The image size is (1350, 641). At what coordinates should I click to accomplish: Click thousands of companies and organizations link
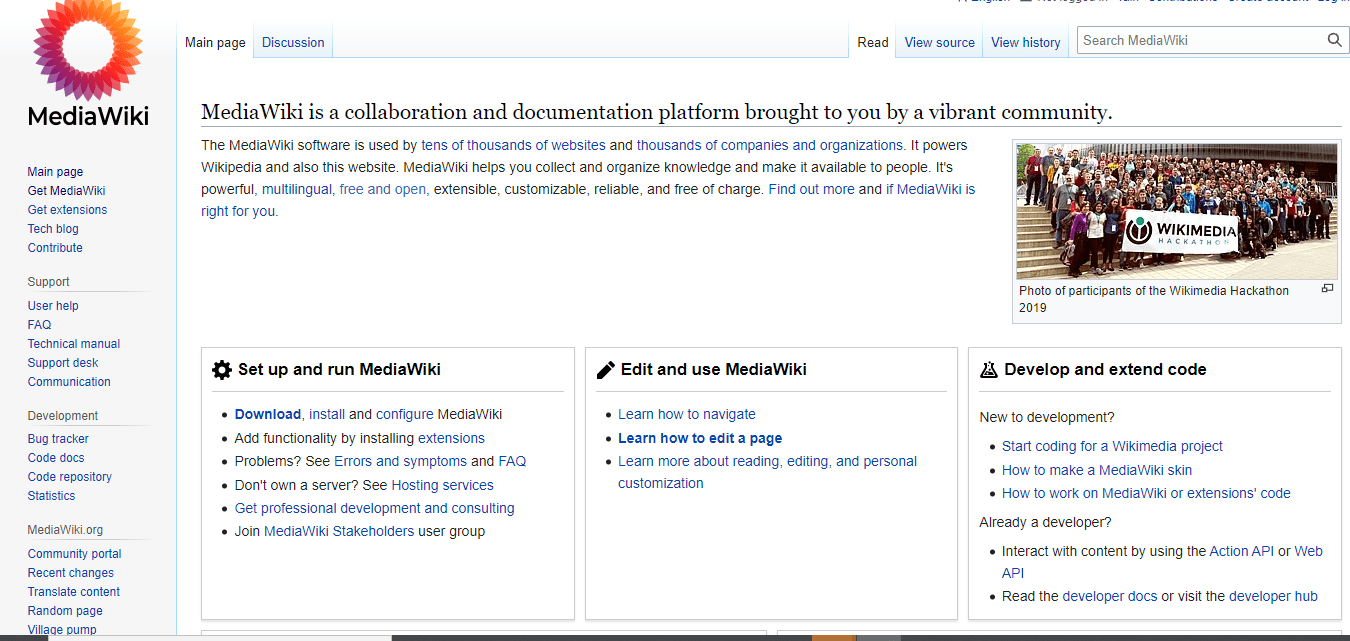pos(770,145)
